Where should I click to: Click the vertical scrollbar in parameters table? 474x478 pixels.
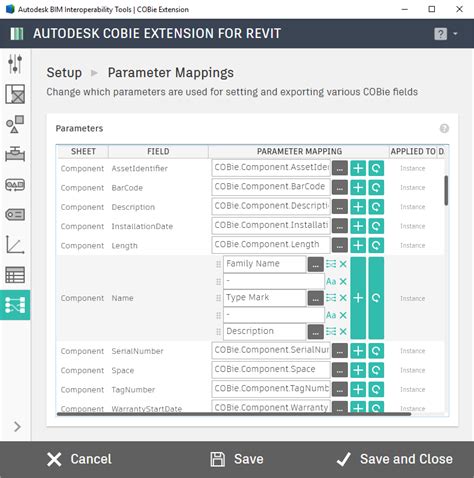pos(446,190)
